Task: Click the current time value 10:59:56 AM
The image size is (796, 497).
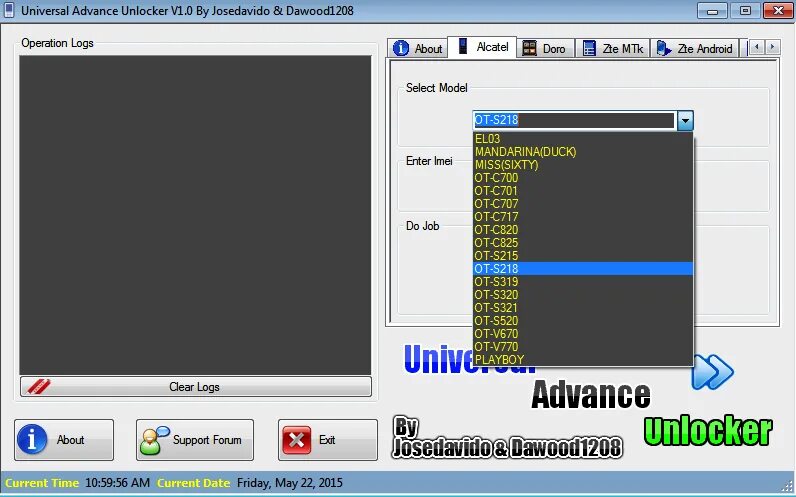Action: pos(117,482)
